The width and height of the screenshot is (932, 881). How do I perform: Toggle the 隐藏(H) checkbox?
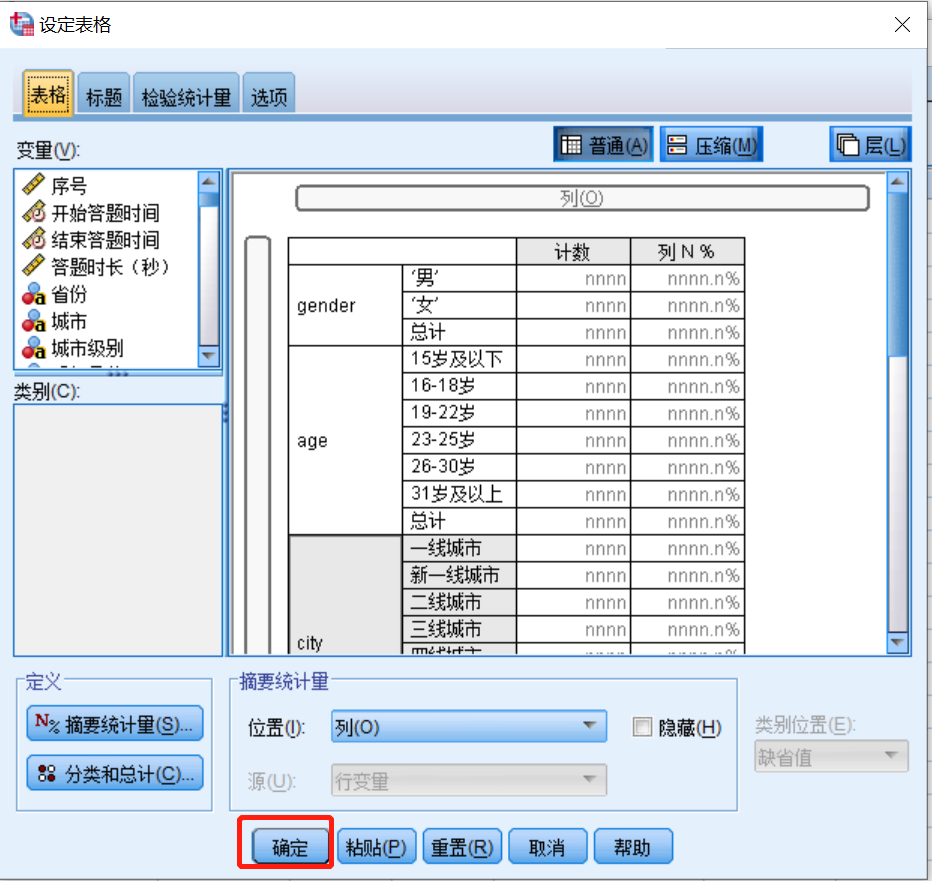coord(642,726)
